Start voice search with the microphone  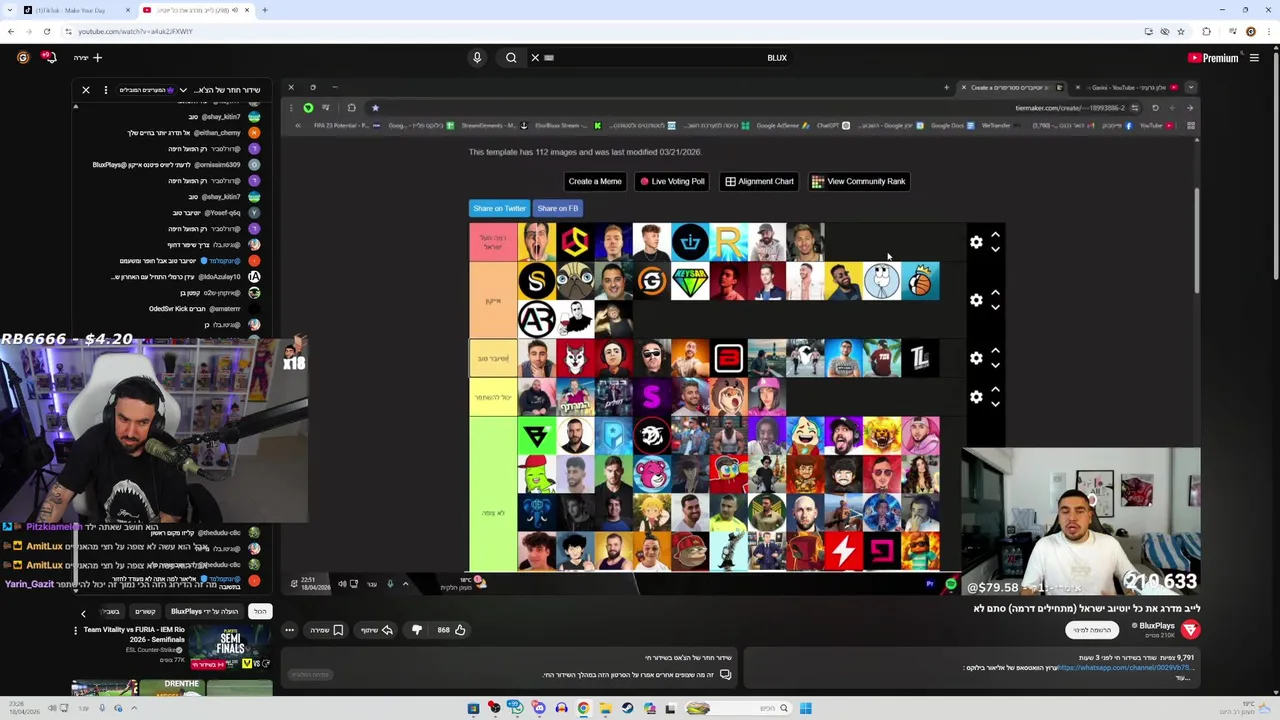pos(477,58)
